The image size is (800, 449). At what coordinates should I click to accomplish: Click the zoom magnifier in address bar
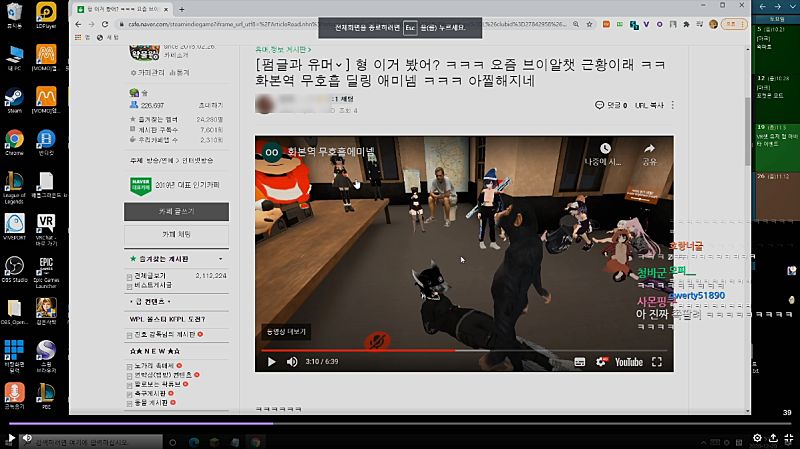pyautogui.click(x=576, y=24)
